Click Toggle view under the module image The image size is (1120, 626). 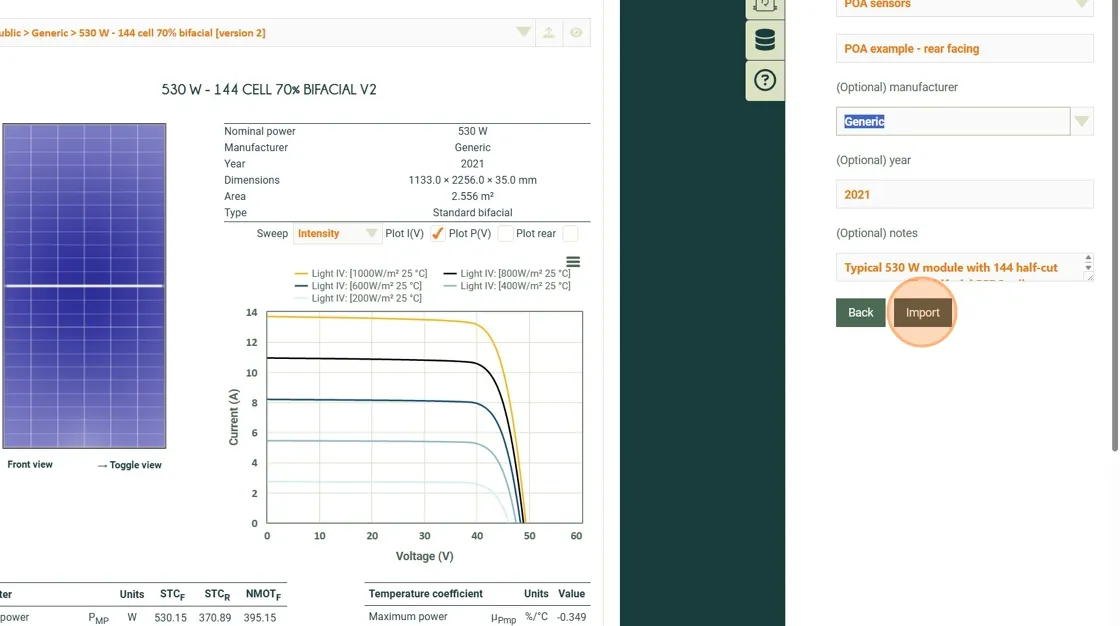point(129,465)
